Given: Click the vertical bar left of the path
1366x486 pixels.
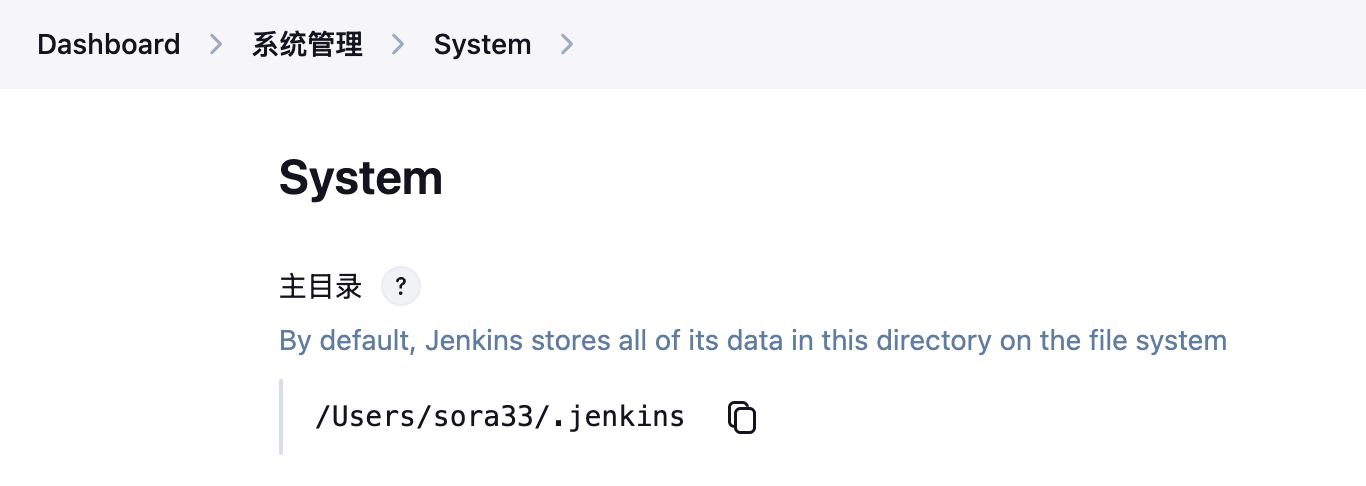Looking at the screenshot, I should pos(282,417).
